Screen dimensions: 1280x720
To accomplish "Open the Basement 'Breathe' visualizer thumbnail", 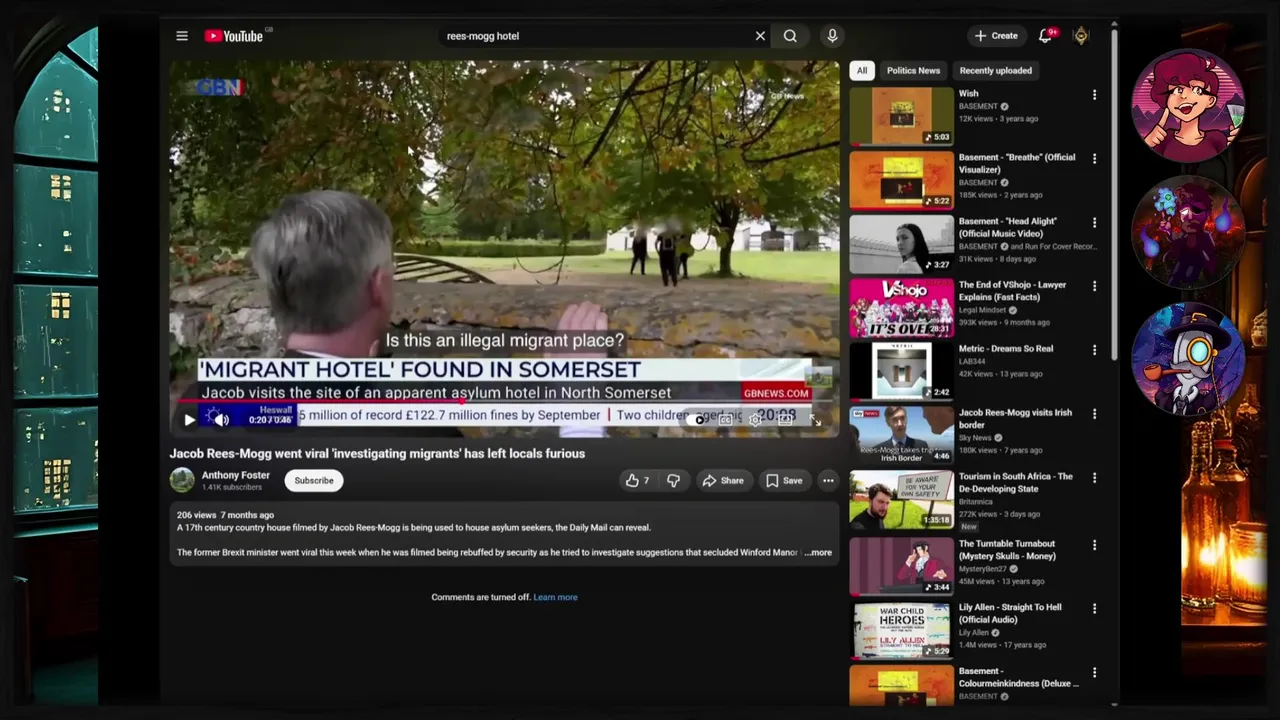I will pos(902,180).
